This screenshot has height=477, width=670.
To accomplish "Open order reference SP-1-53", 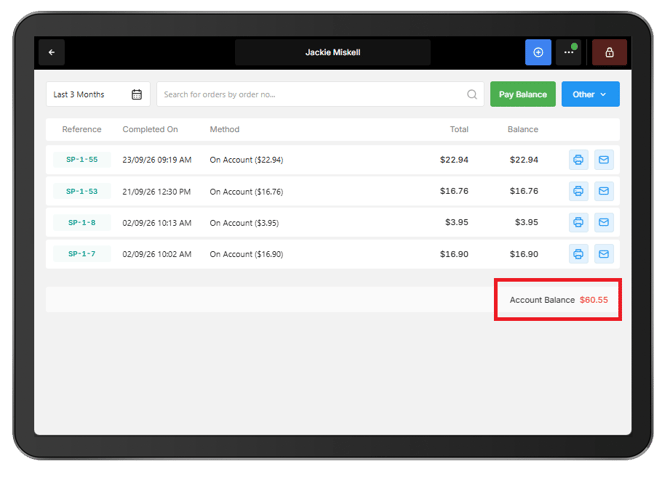I will (82, 191).
